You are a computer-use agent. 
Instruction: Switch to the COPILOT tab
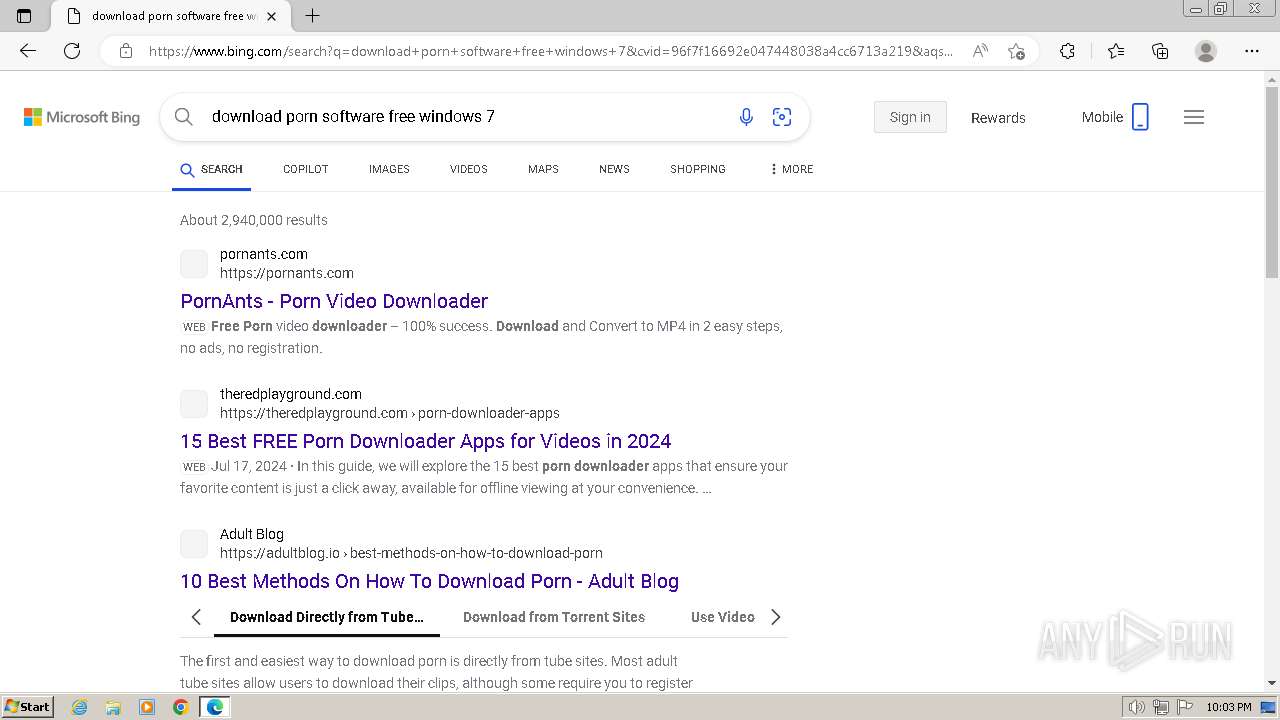306,169
